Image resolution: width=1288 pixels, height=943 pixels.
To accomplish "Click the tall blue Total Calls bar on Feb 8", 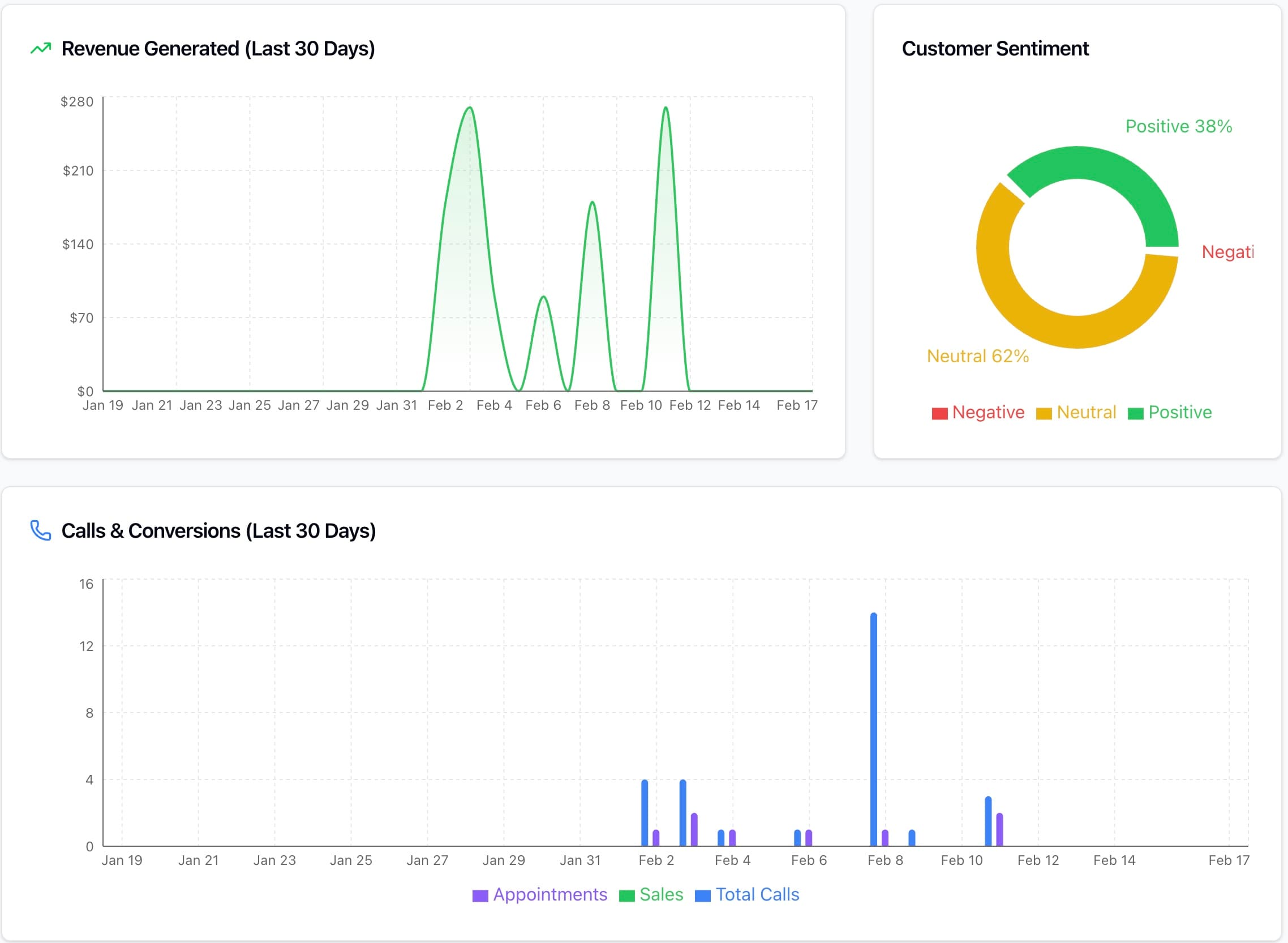I will point(873,714).
